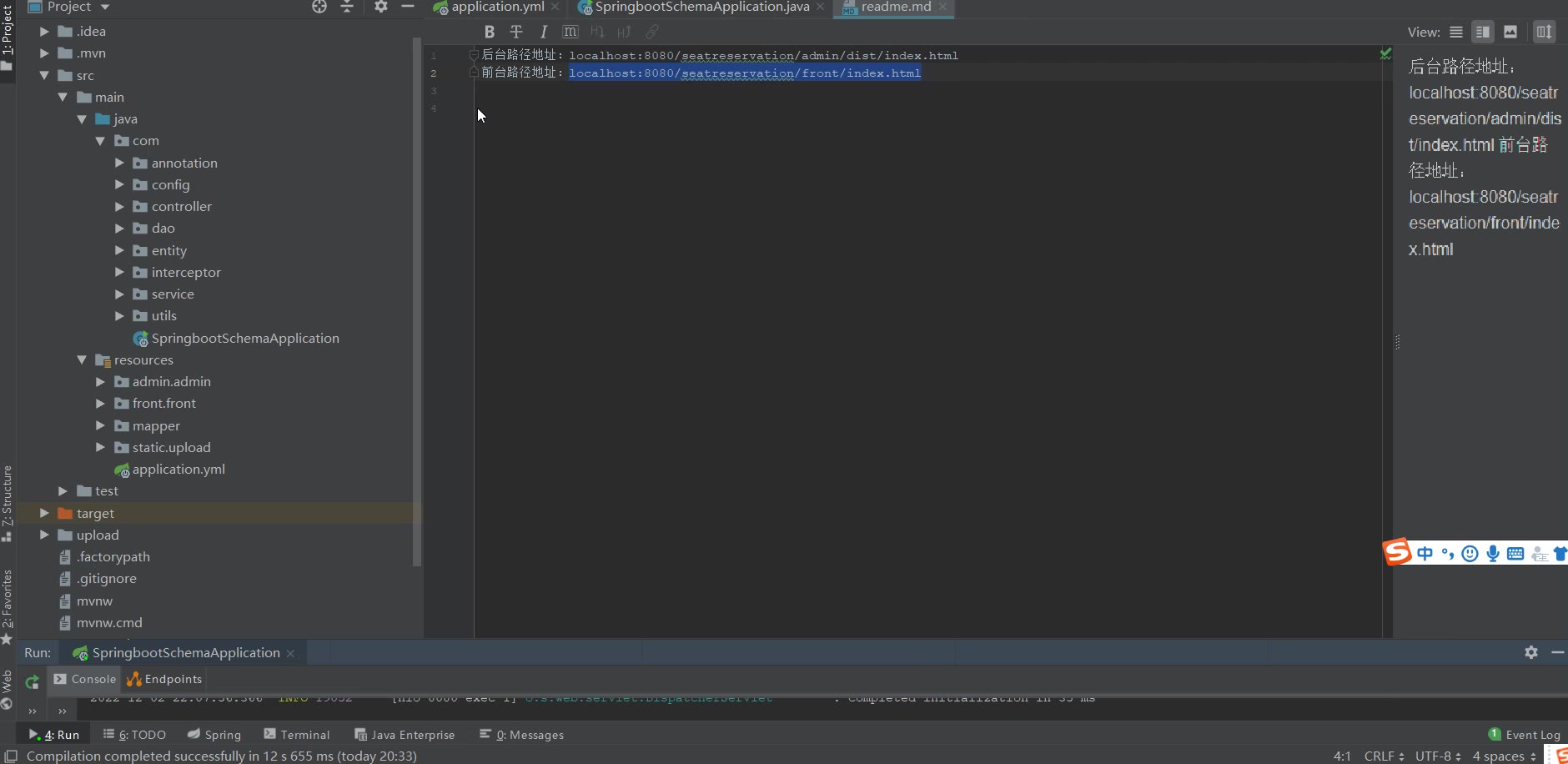Toggle Chinese/English input mode on Sogou bar
Image resolution: width=1568 pixels, height=764 pixels.
click(1425, 554)
